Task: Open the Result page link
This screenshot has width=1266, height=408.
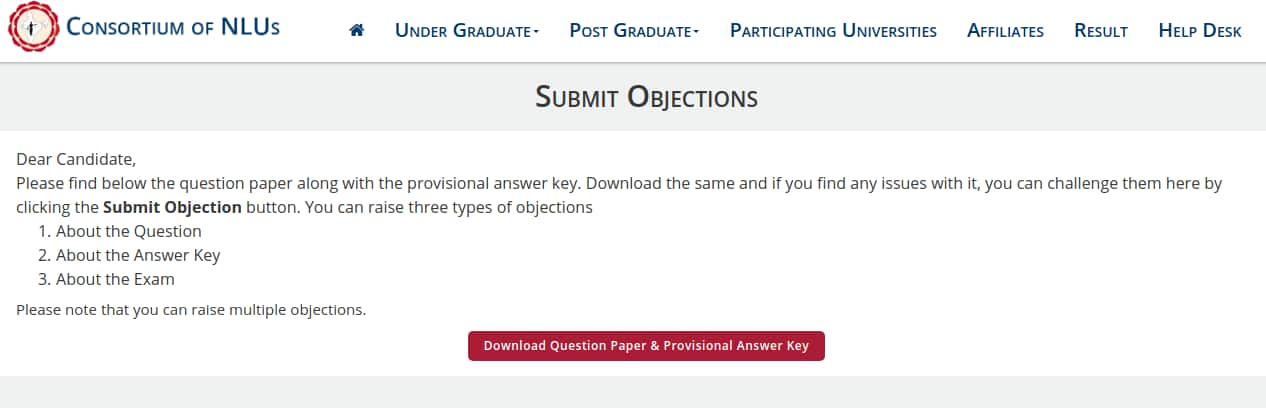Action: click(1101, 31)
